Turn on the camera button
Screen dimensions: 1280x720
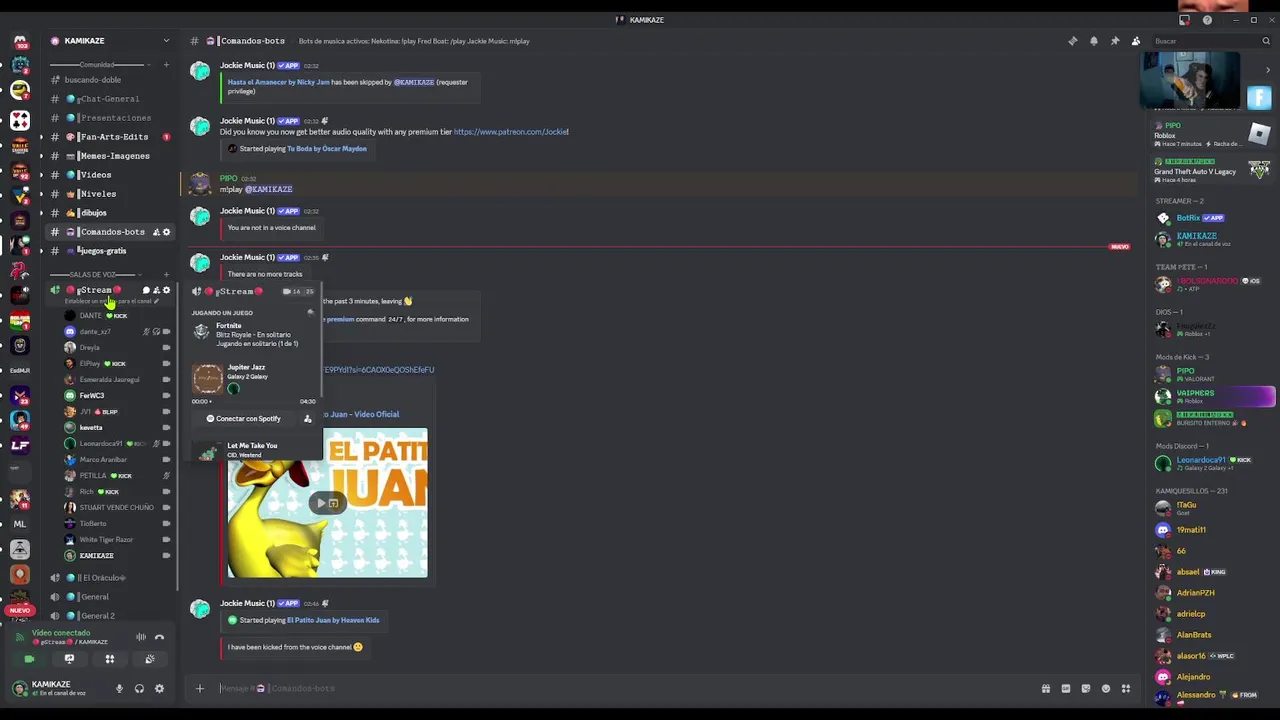29,659
